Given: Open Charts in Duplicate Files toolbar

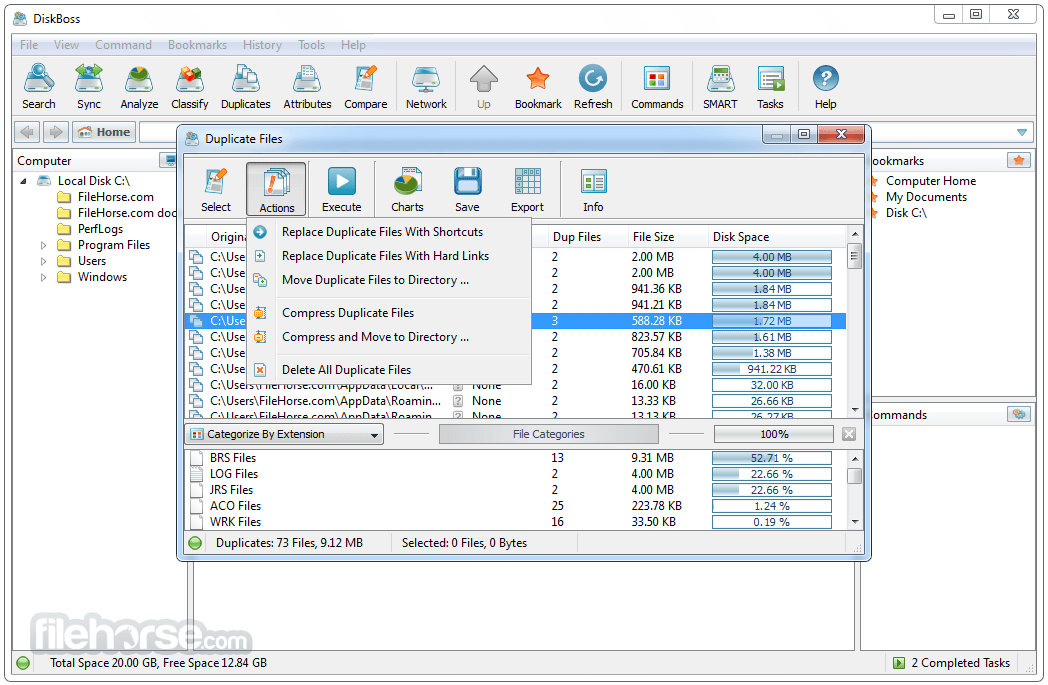Looking at the screenshot, I should click(x=407, y=190).
